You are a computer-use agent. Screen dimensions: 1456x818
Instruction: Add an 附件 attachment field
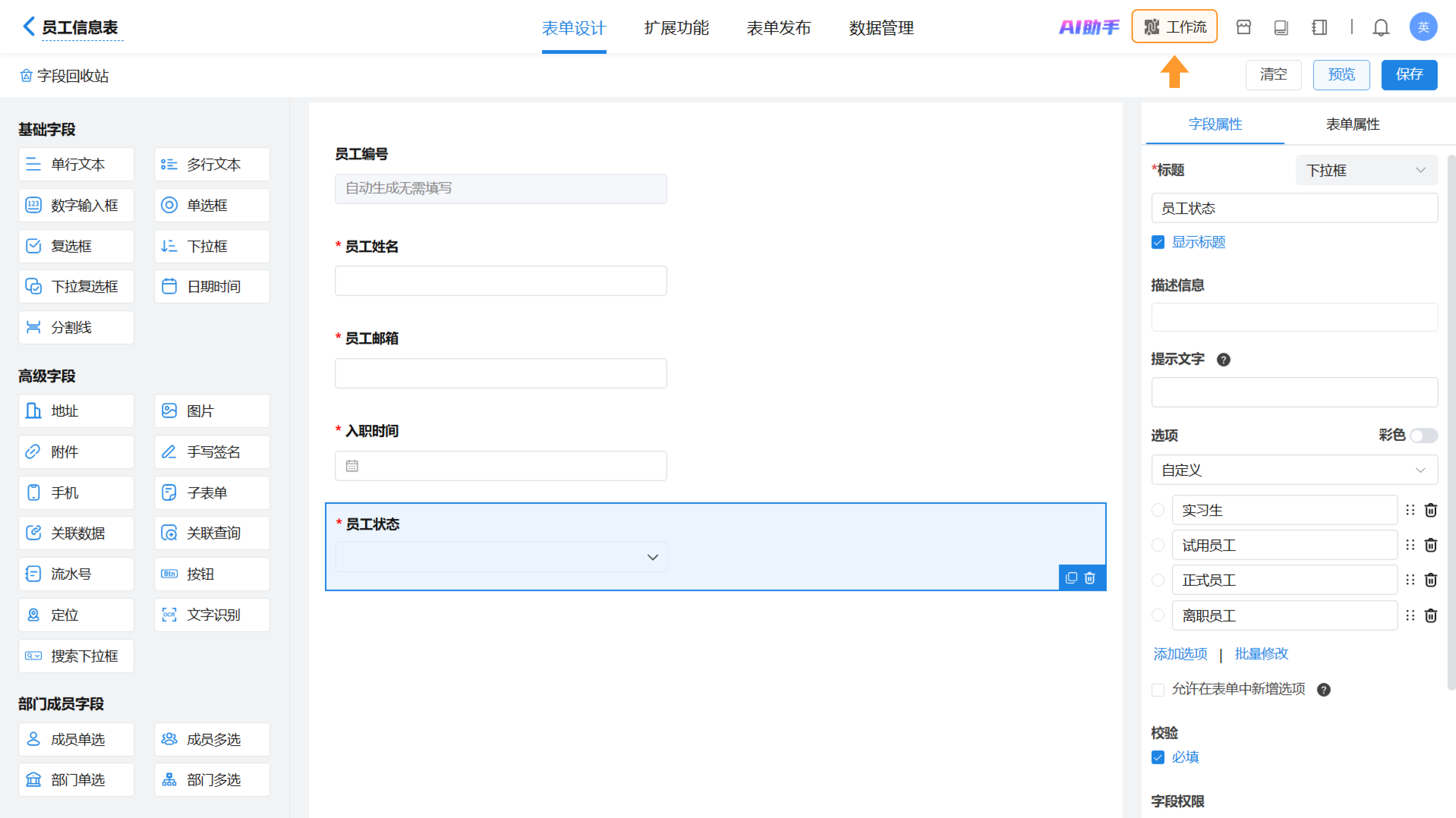point(76,451)
